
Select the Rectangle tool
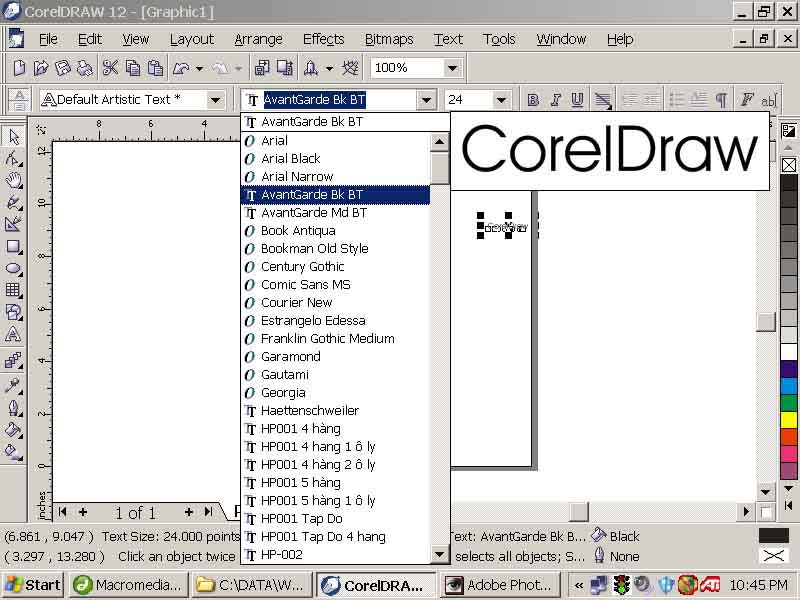click(x=14, y=246)
